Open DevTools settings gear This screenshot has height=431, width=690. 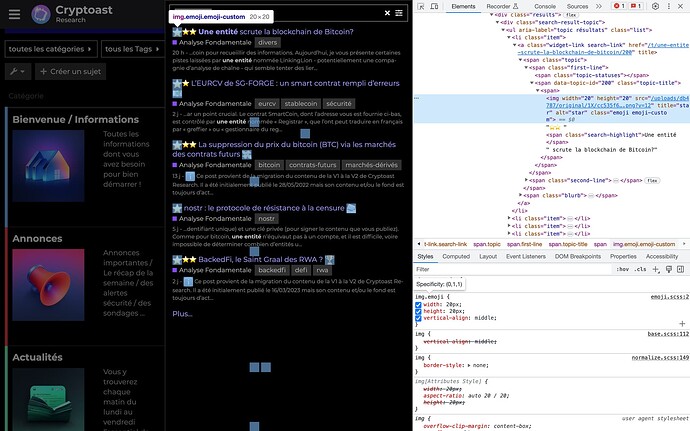(655, 6)
